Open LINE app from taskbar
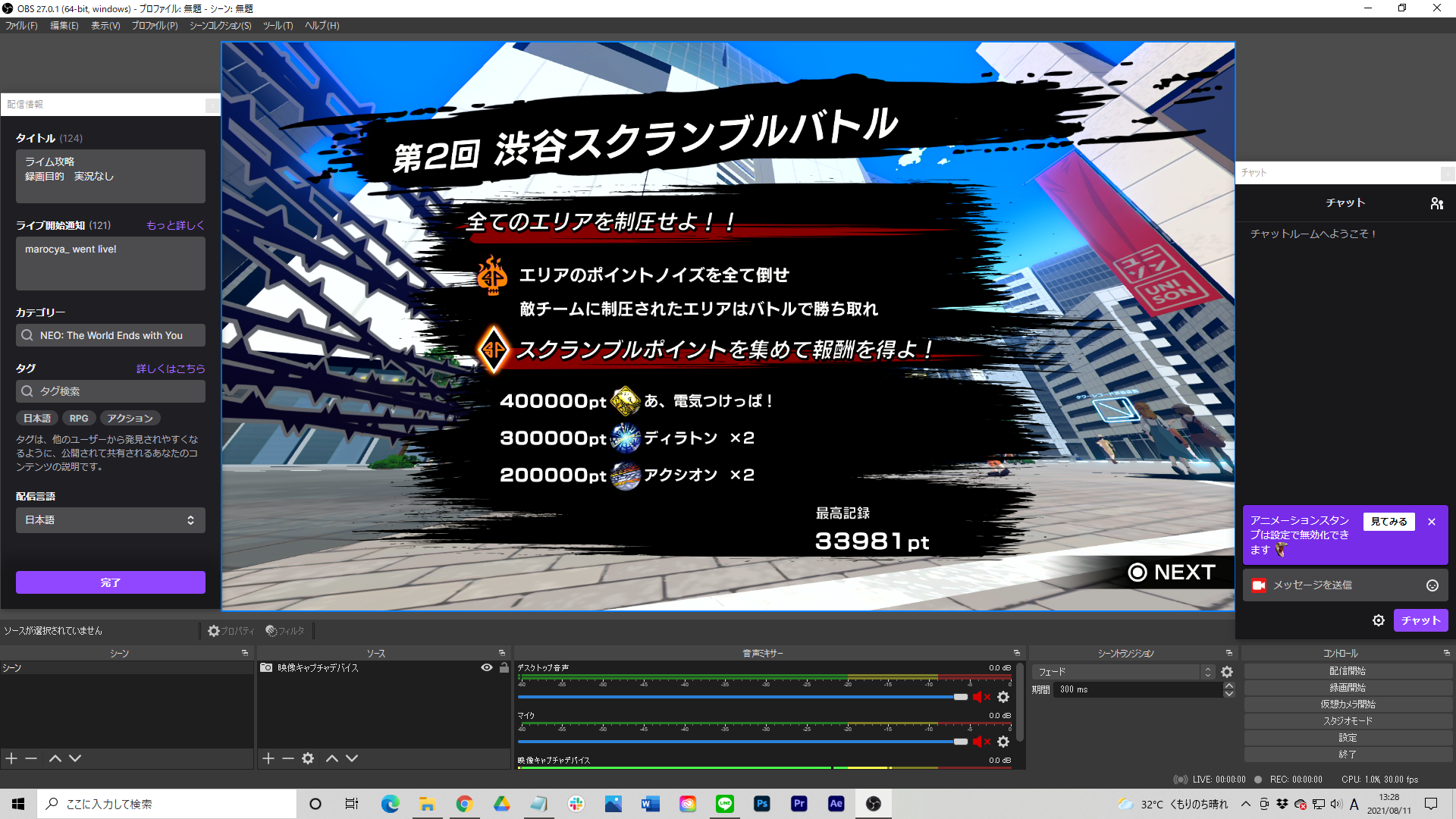The image size is (1456, 819). pos(725,804)
